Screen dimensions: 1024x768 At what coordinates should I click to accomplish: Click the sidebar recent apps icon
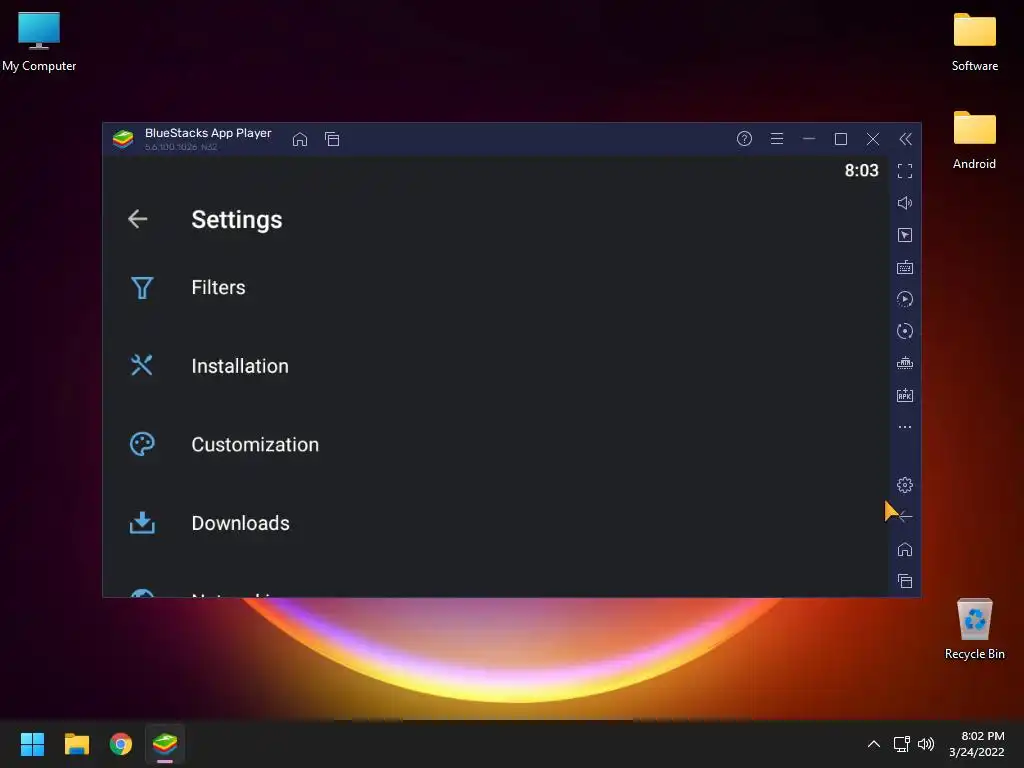coord(904,581)
